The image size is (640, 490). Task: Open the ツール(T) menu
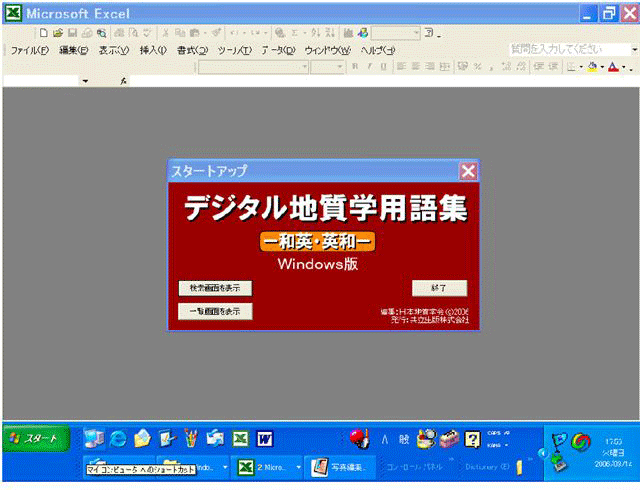235,50
